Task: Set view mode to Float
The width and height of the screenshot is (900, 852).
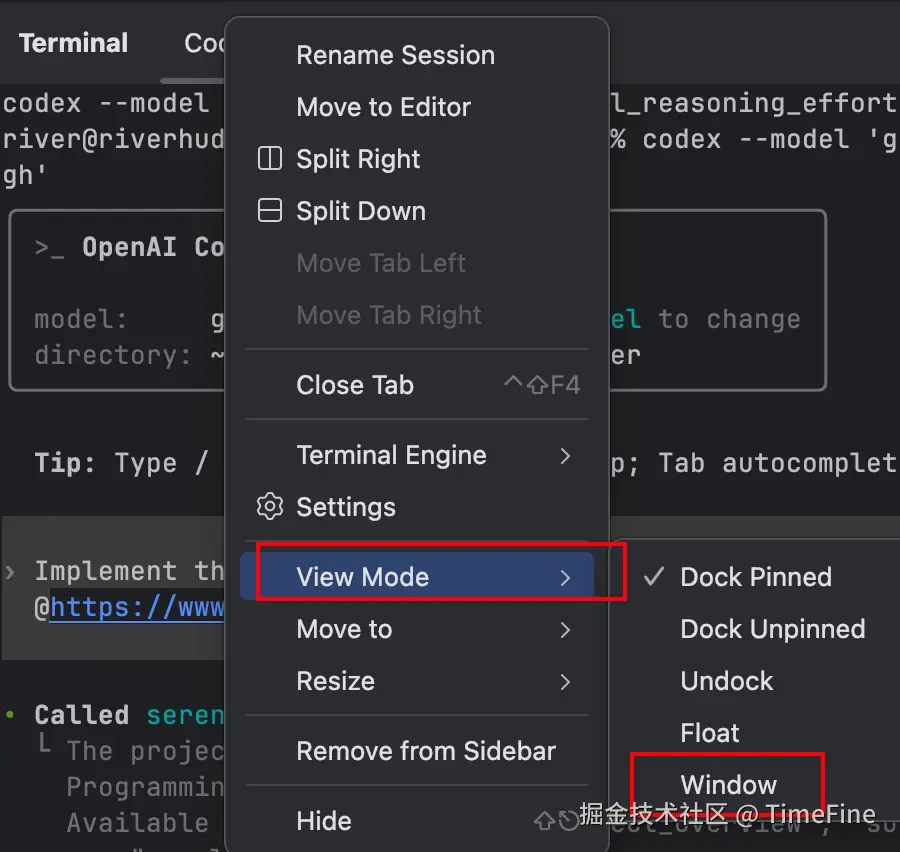Action: pyautogui.click(x=710, y=733)
